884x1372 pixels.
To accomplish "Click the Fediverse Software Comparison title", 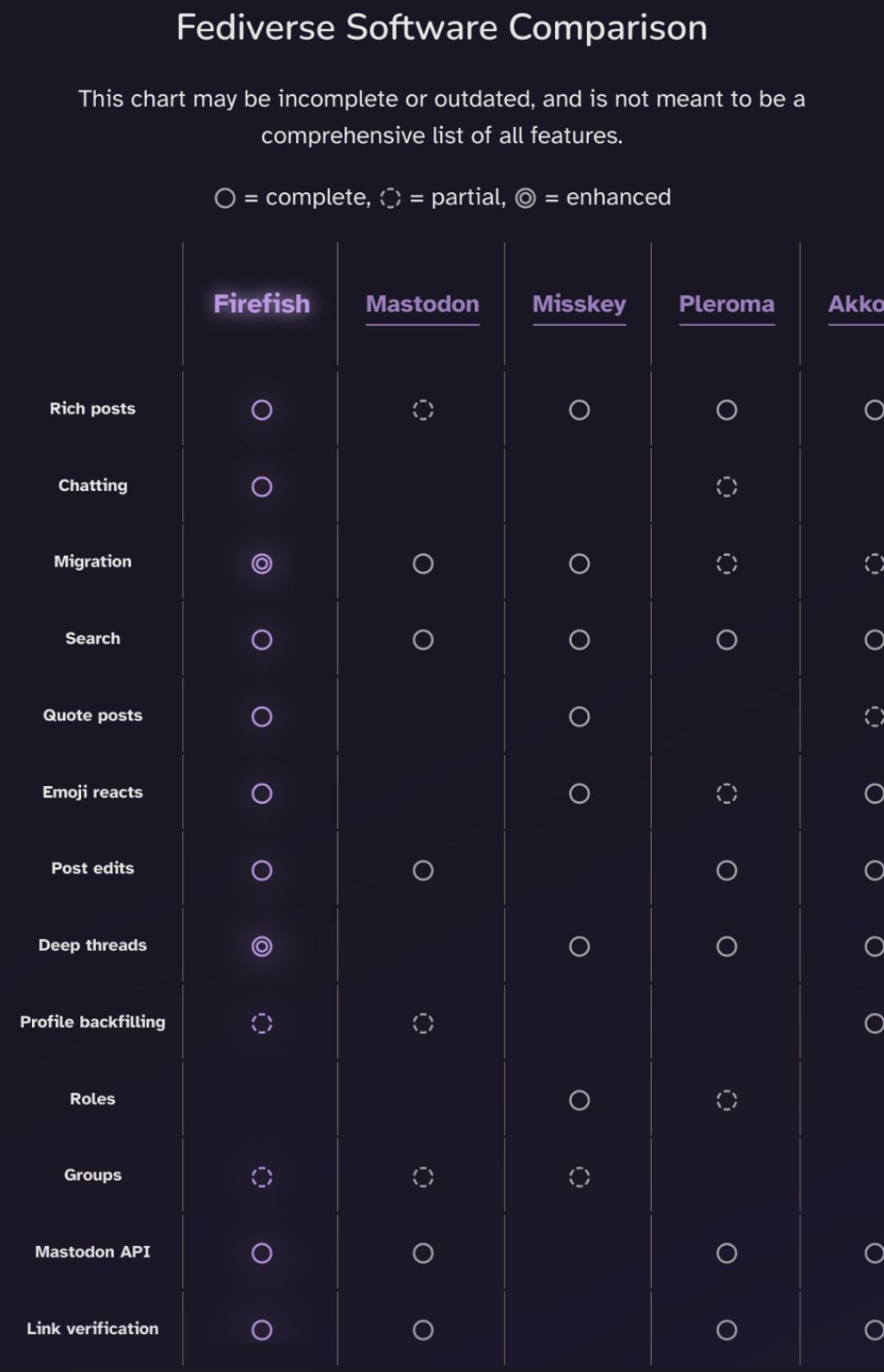I will pos(442,28).
